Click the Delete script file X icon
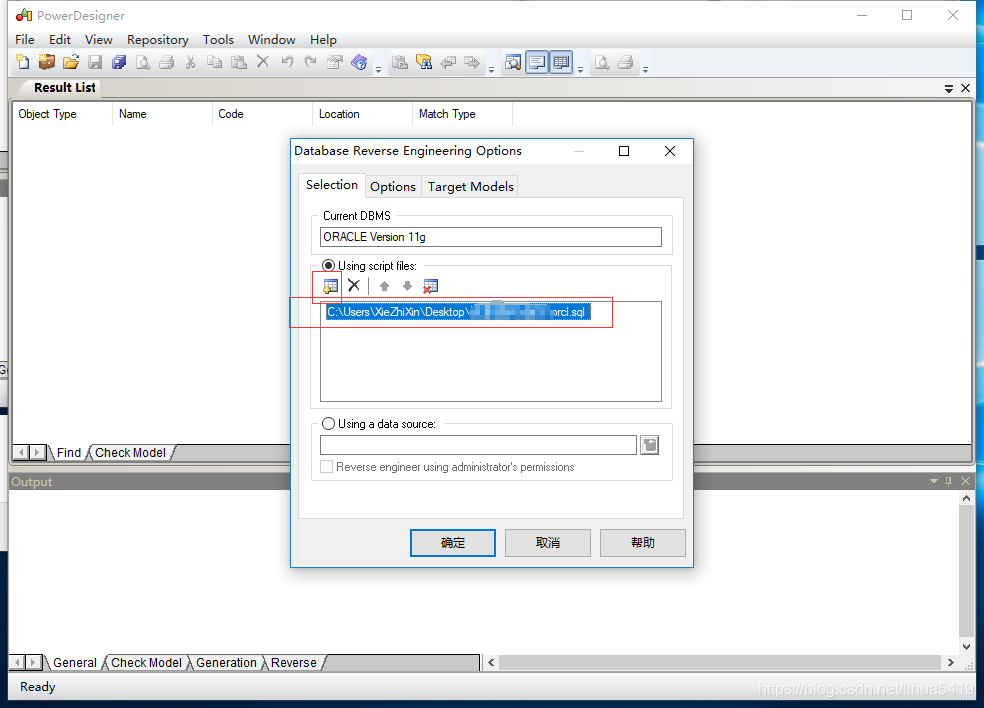This screenshot has height=708, width=984. pos(354,287)
